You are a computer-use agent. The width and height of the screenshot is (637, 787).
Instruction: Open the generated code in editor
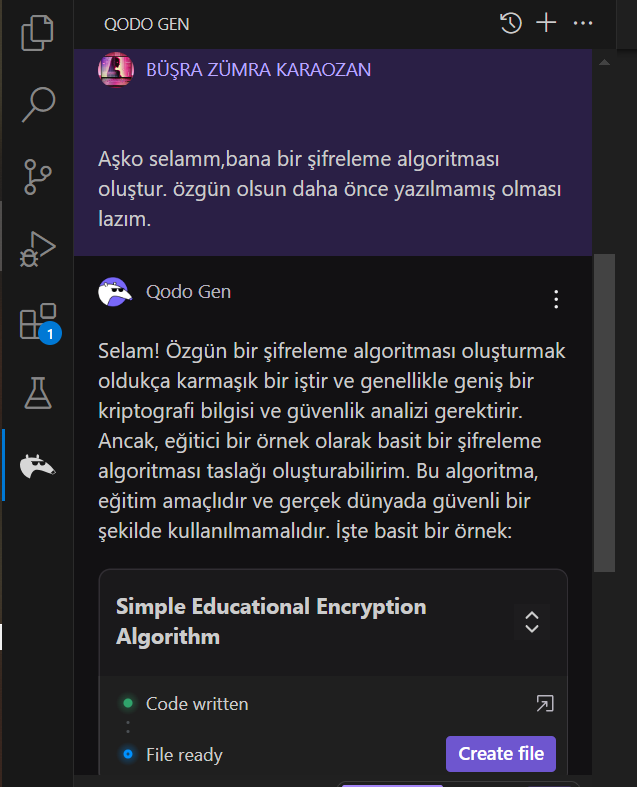(x=544, y=704)
